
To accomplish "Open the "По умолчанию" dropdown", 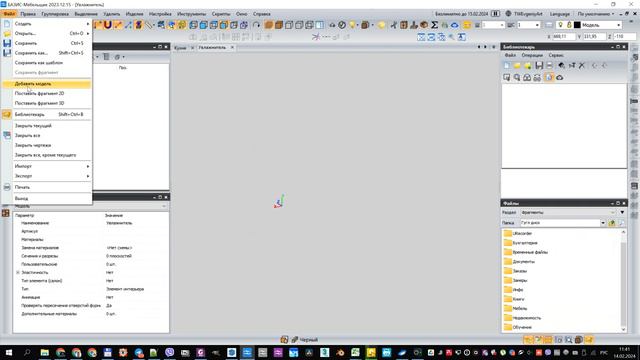I will coord(596,14).
